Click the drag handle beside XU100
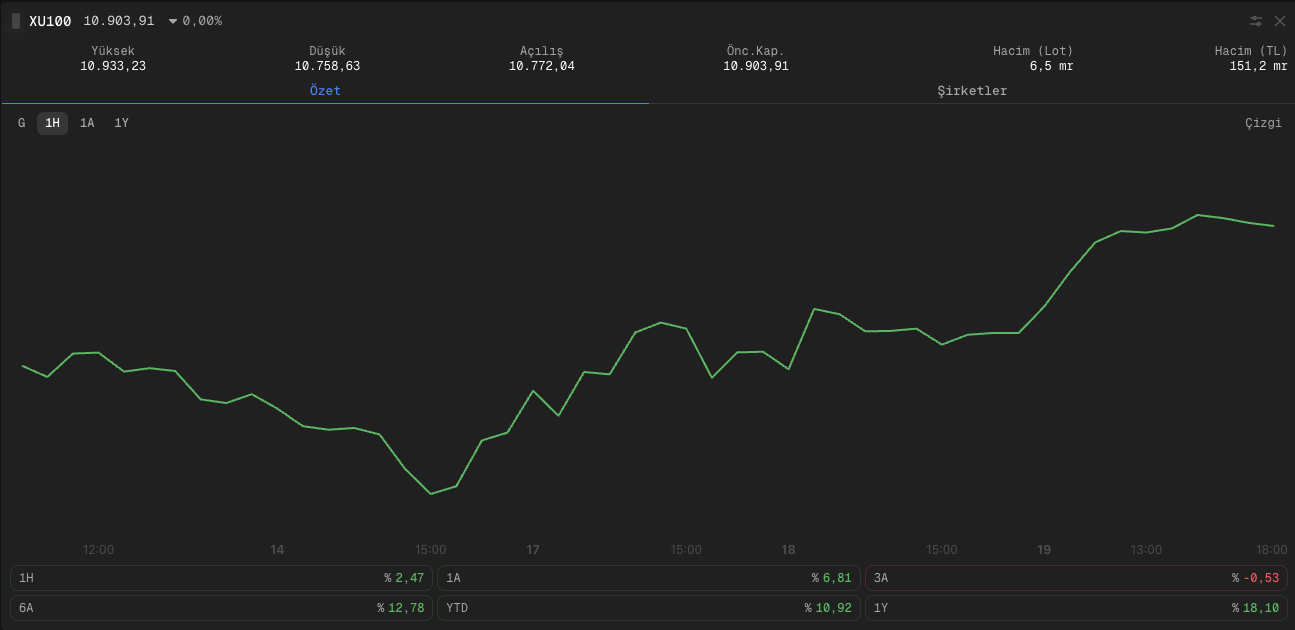The image size is (1295, 630). pos(16,21)
